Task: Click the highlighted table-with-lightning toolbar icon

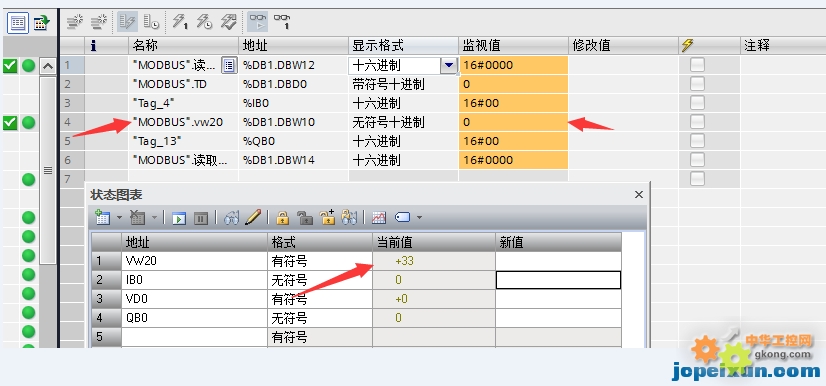Action: tap(127, 22)
